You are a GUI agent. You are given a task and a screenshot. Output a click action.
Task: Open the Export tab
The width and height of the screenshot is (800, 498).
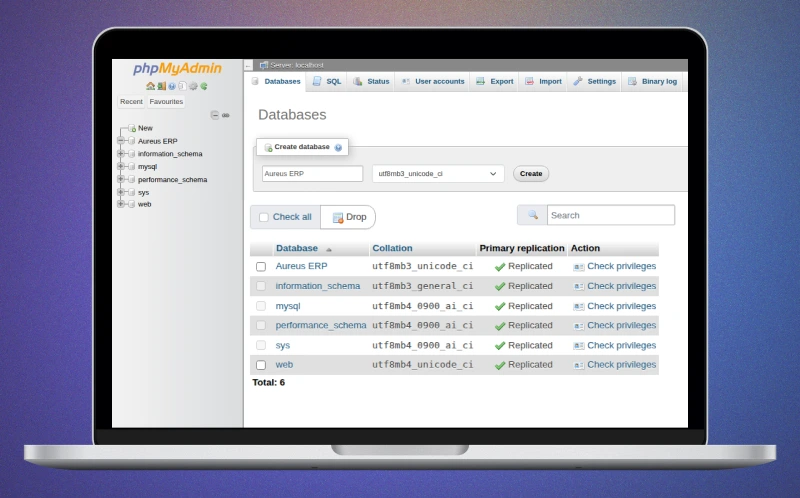[494, 82]
